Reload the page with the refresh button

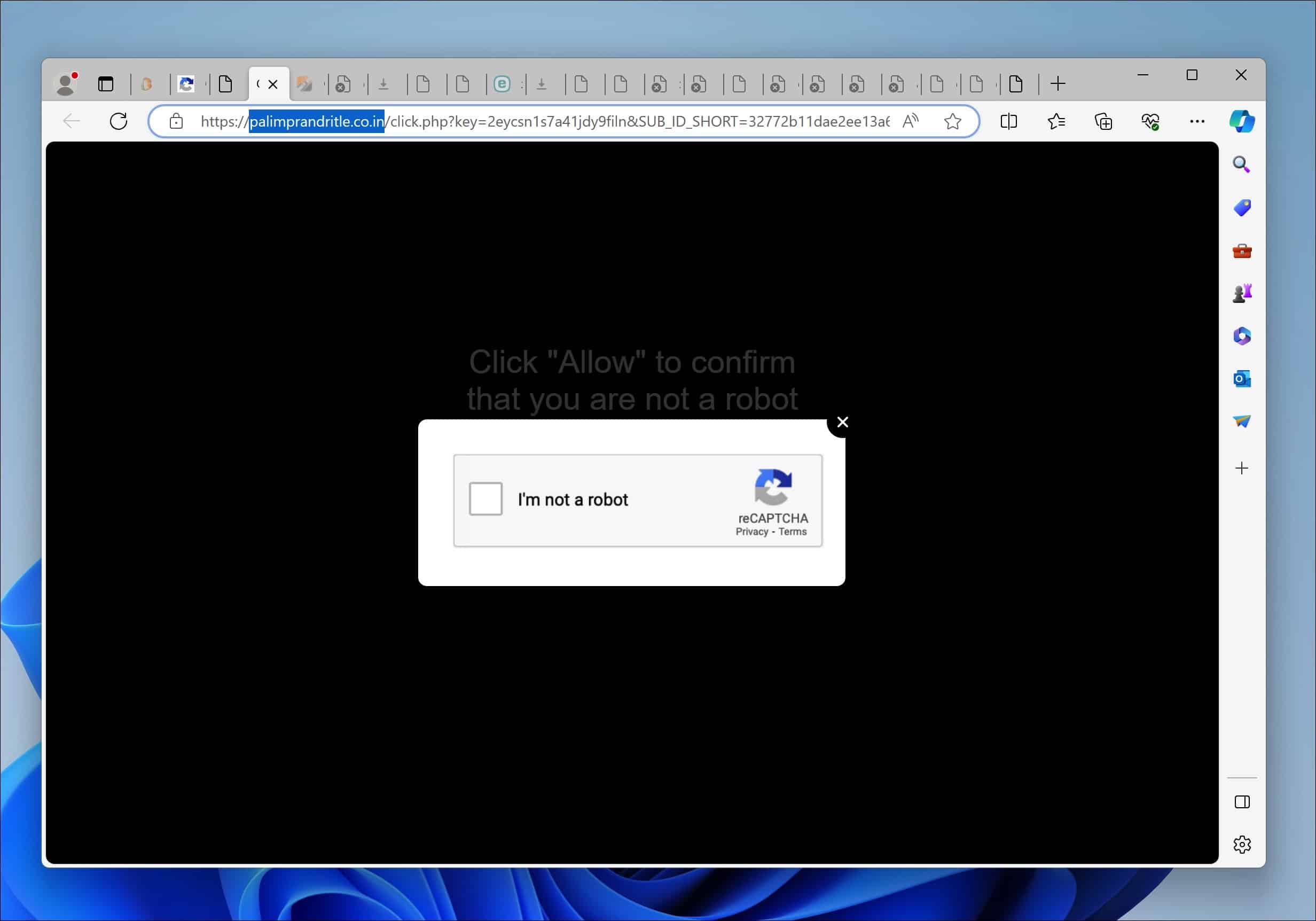click(x=119, y=122)
